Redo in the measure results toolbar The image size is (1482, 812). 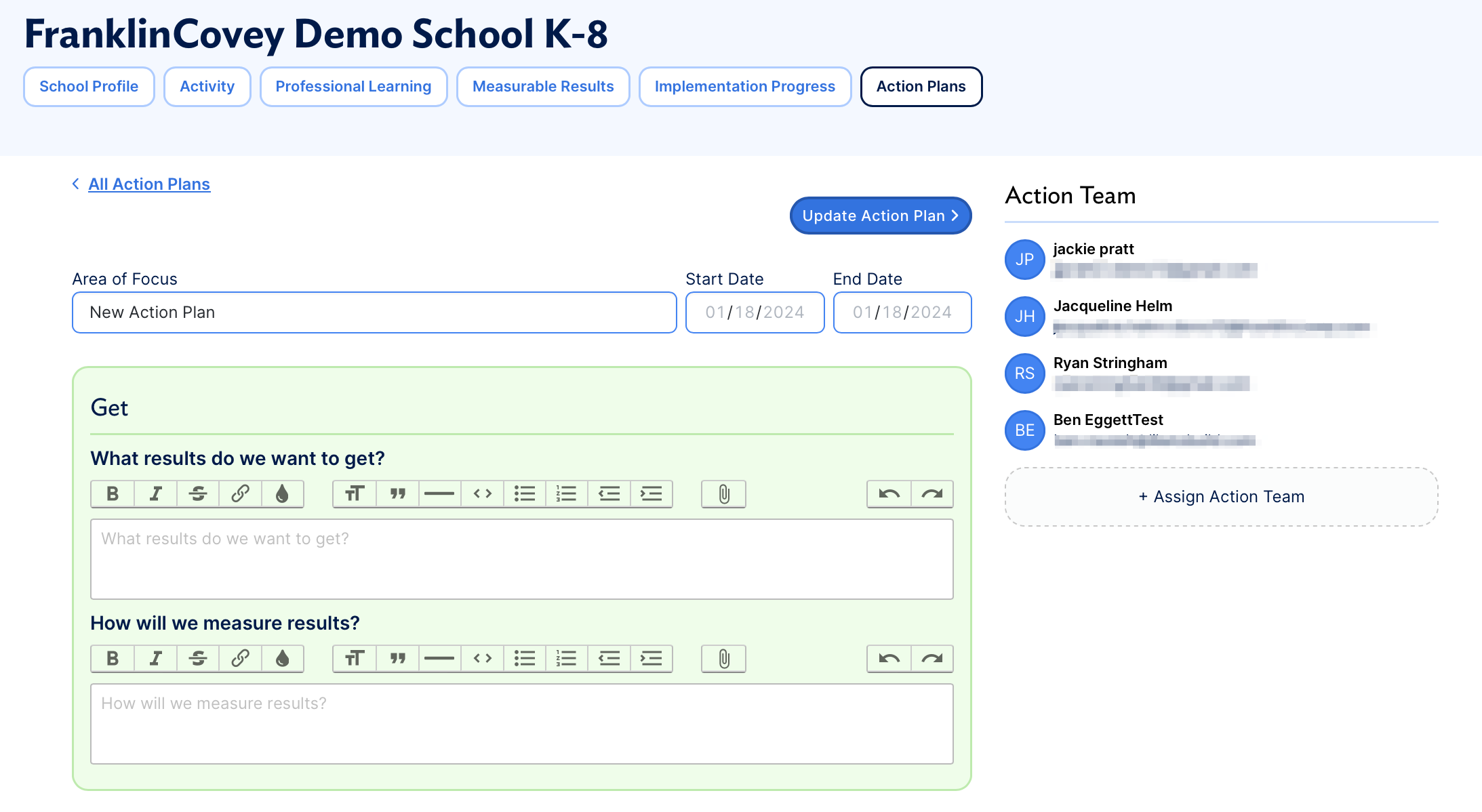pyautogui.click(x=932, y=659)
